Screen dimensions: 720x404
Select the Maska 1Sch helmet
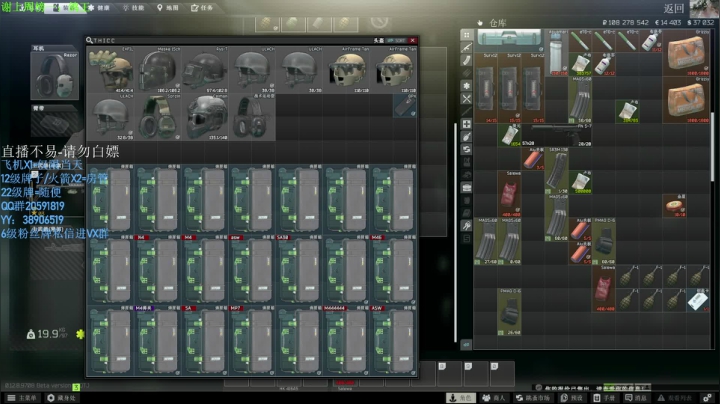coord(158,70)
